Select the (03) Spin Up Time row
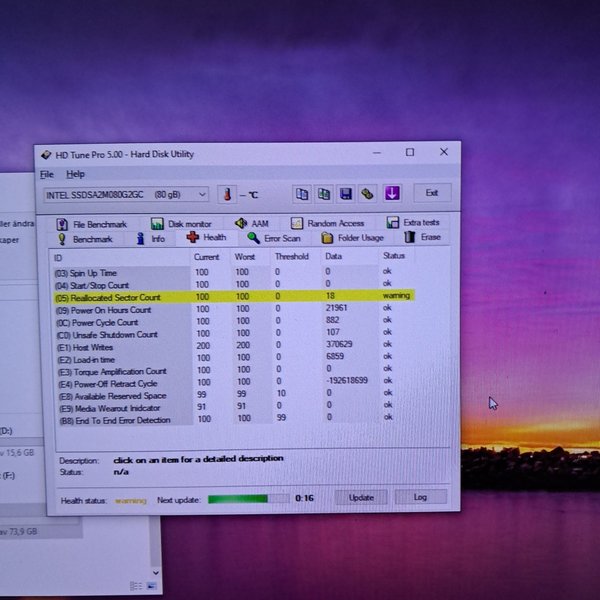The height and width of the screenshot is (600, 600). click(233, 272)
